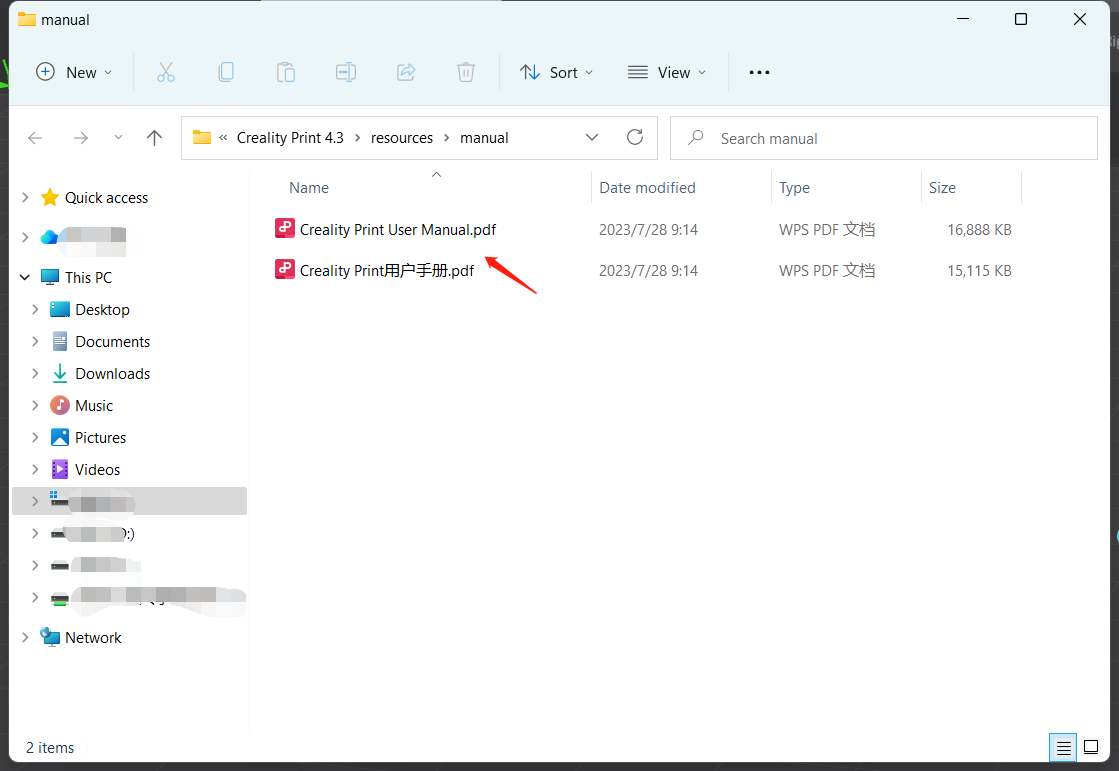
Task: Click the PDF icon of Creality Print用户手册
Action: 285,269
